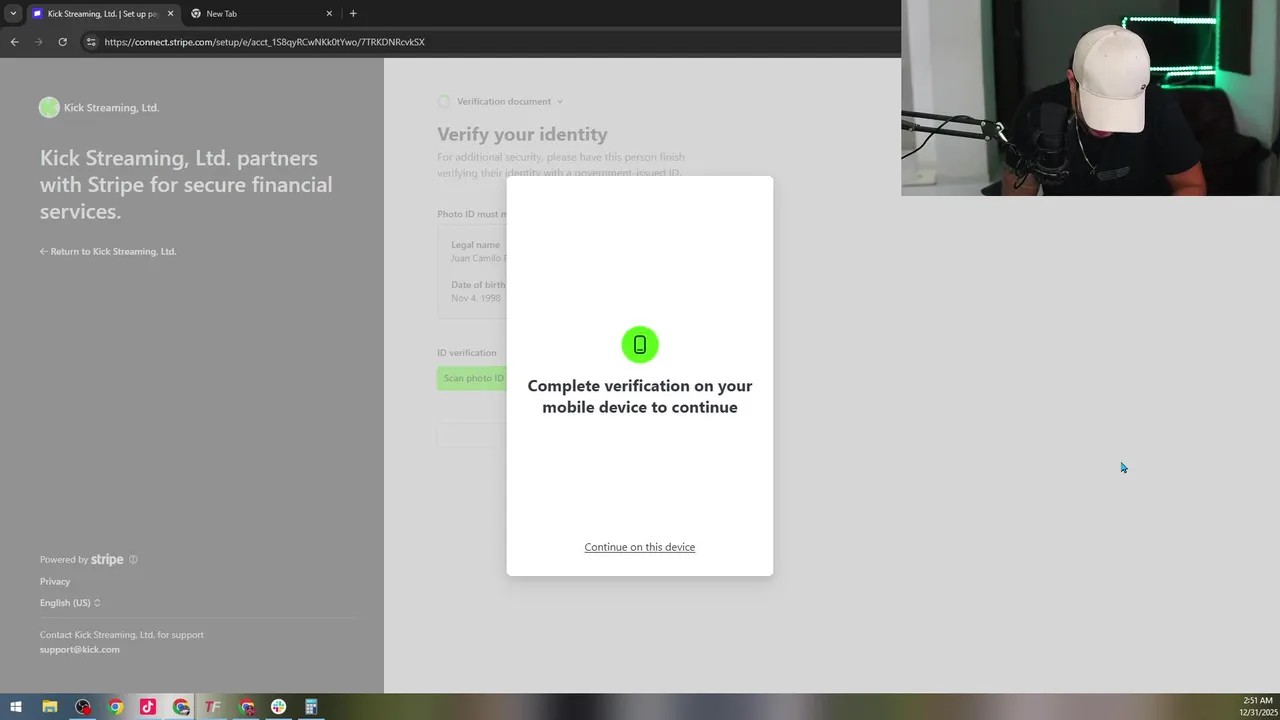Image resolution: width=1280 pixels, height=720 pixels.
Task: Click Continue on this device link
Action: [639, 547]
